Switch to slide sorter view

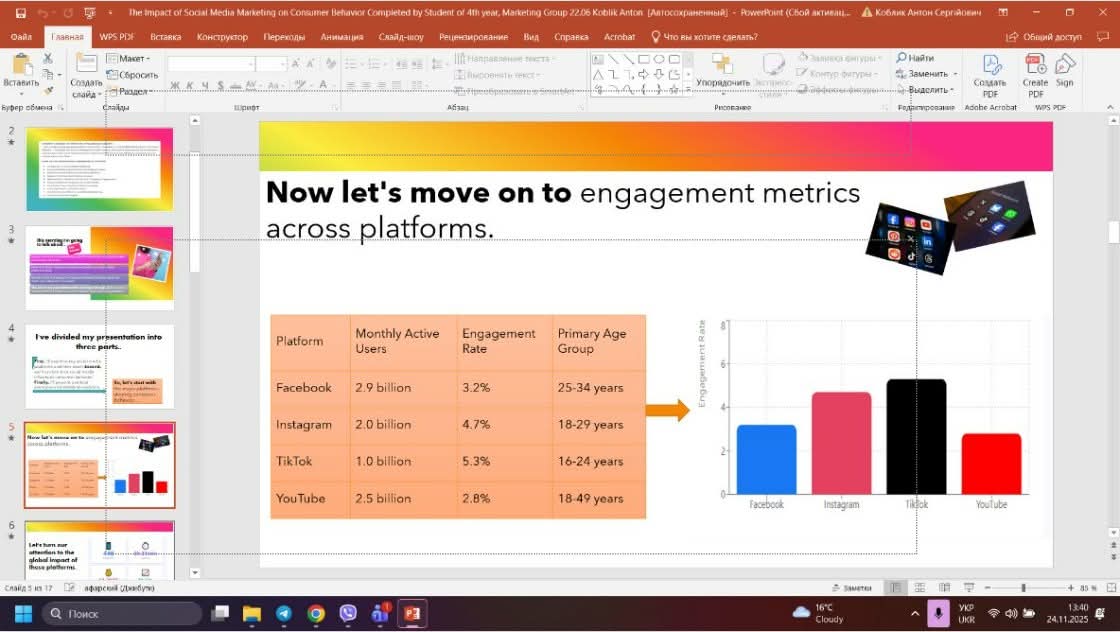pos(918,588)
